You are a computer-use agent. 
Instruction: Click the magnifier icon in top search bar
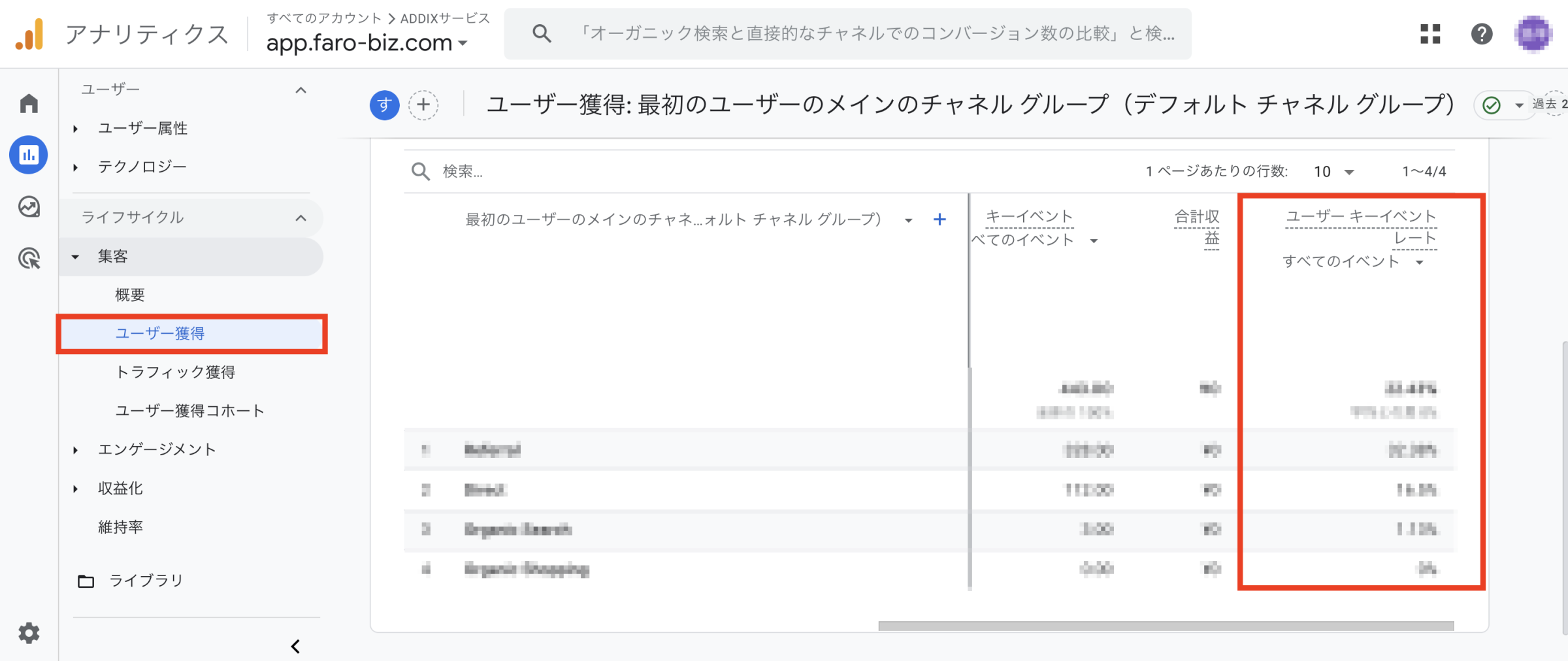542,33
